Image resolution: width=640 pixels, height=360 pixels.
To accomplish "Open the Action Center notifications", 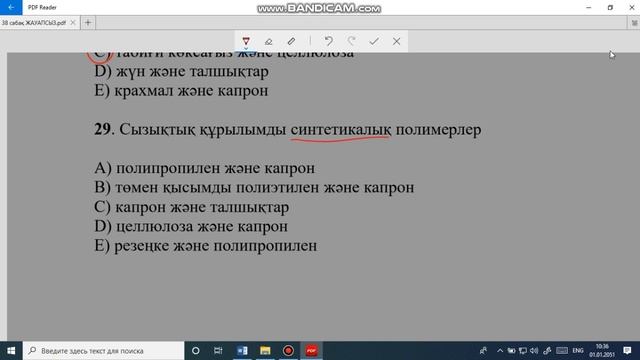I will [x=628, y=351].
